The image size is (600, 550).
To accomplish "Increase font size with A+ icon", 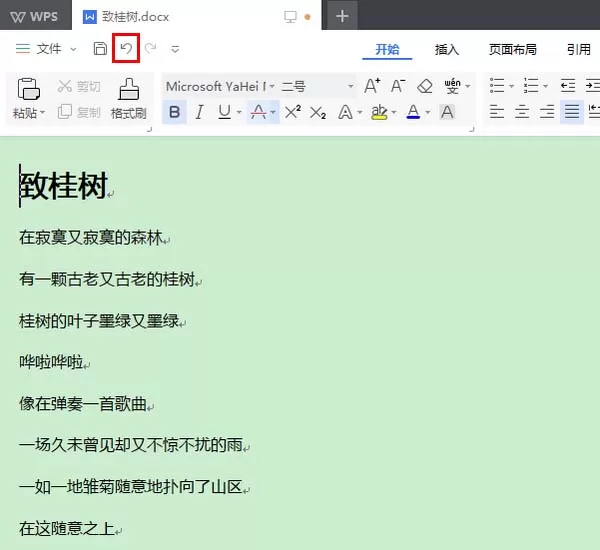I will point(372,86).
